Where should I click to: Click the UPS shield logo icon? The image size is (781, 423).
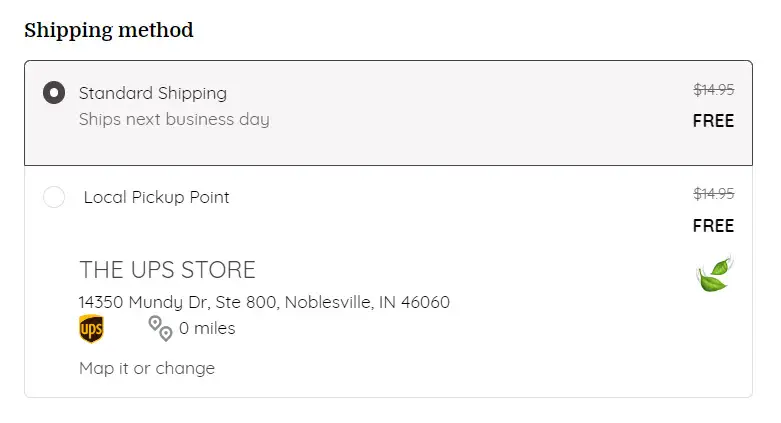tap(91, 329)
